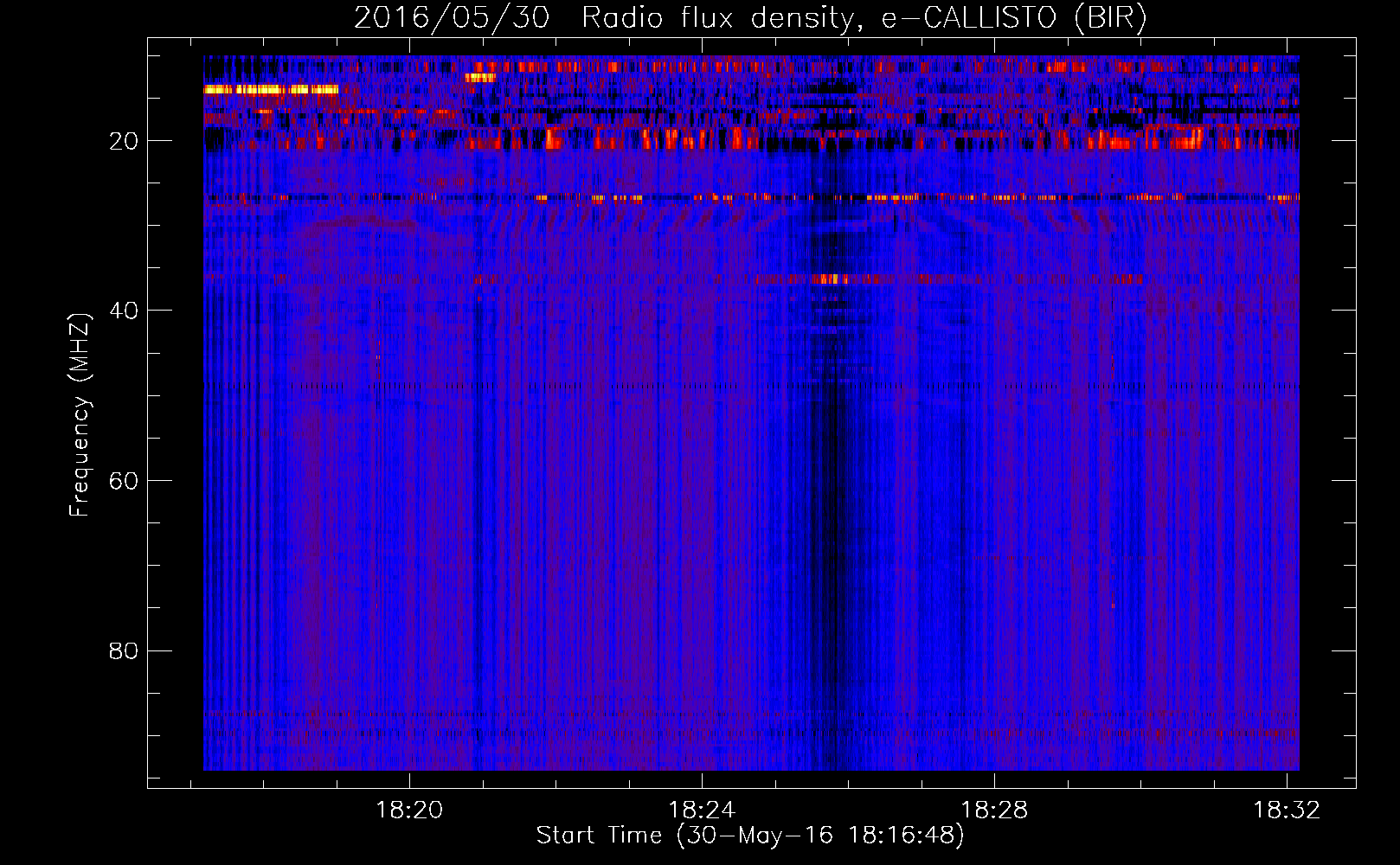Click the 18:28 time tick label
Viewport: 1400px width, 865px height.
click(x=995, y=810)
